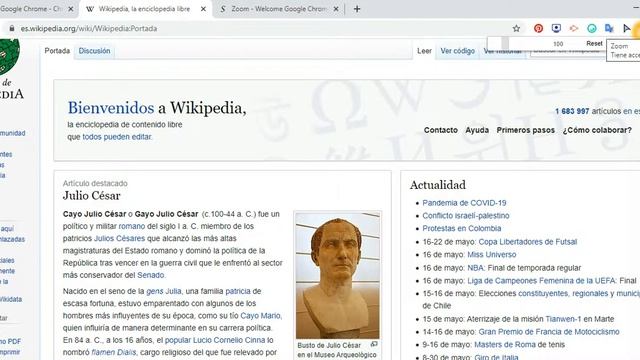The width and height of the screenshot is (640, 360).
Task: Open Conflicto israelí-palestino link
Action: click(466, 216)
